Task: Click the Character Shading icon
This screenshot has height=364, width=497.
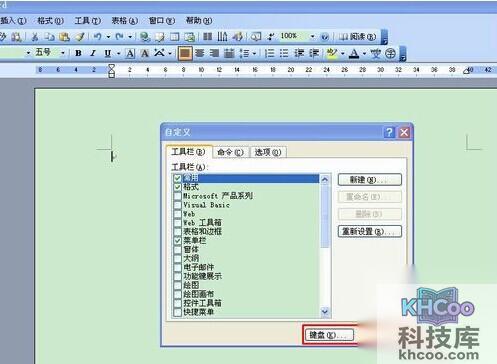Action: coord(145,53)
